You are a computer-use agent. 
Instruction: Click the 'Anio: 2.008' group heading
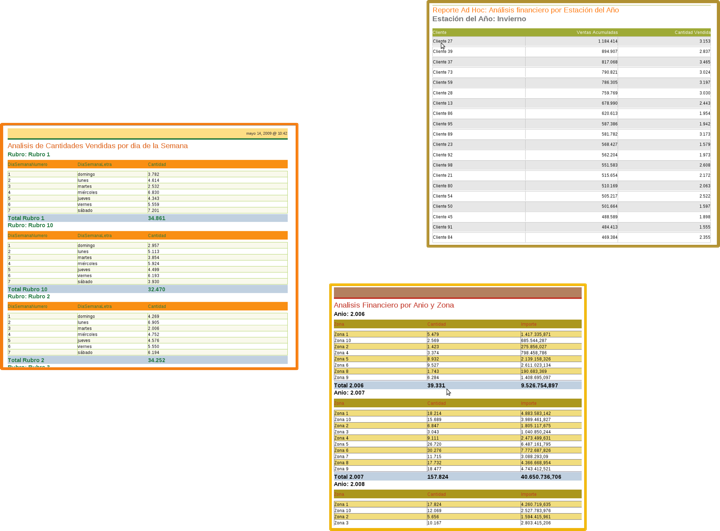coord(350,484)
